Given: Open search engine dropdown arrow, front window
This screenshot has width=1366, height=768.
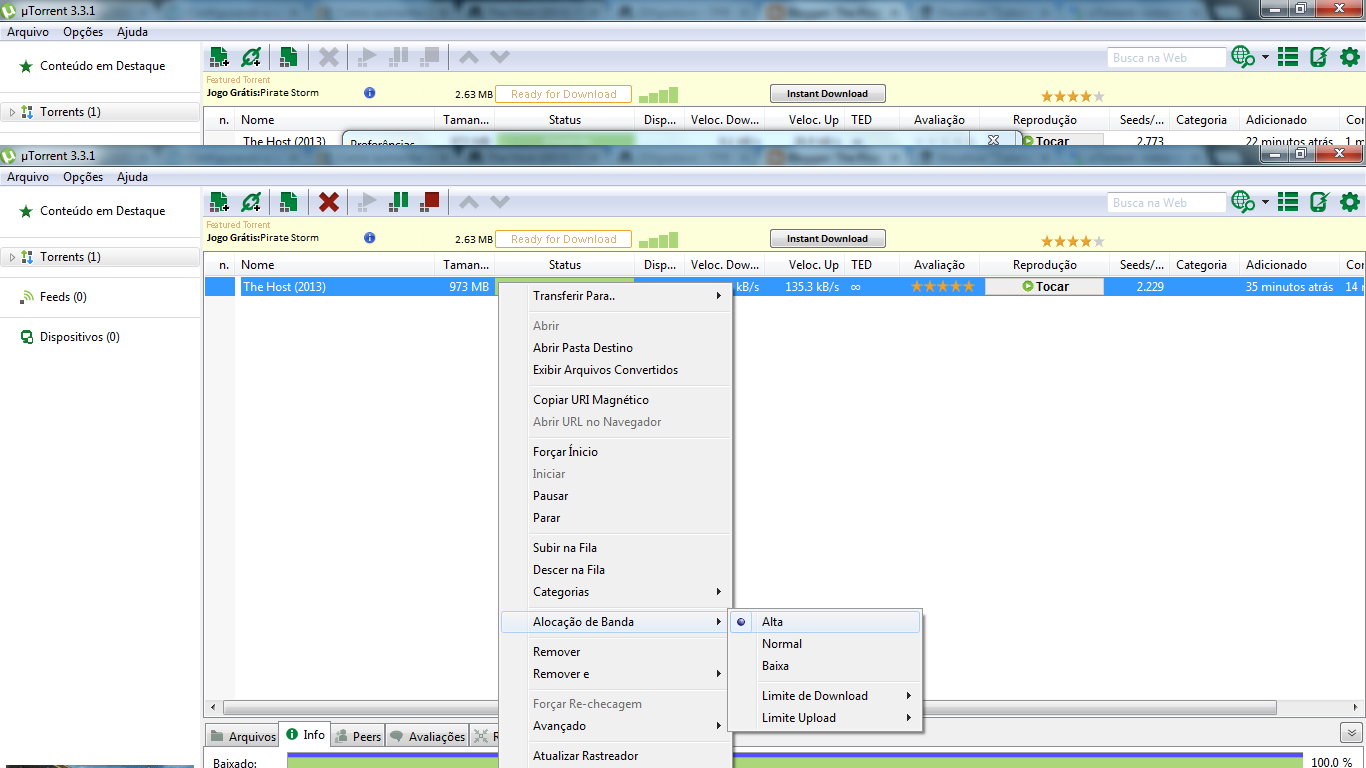Looking at the screenshot, I should (1265, 202).
